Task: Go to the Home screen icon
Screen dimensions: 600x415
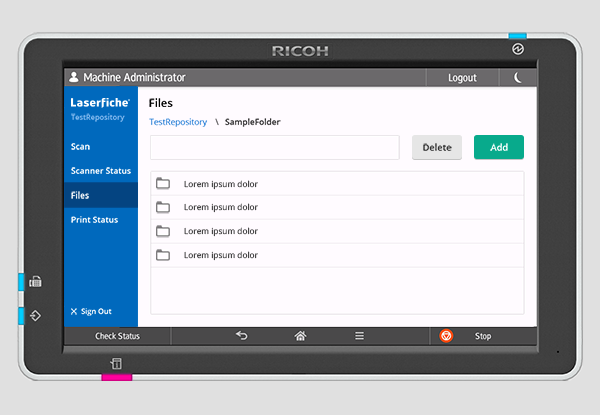Action: 300,336
